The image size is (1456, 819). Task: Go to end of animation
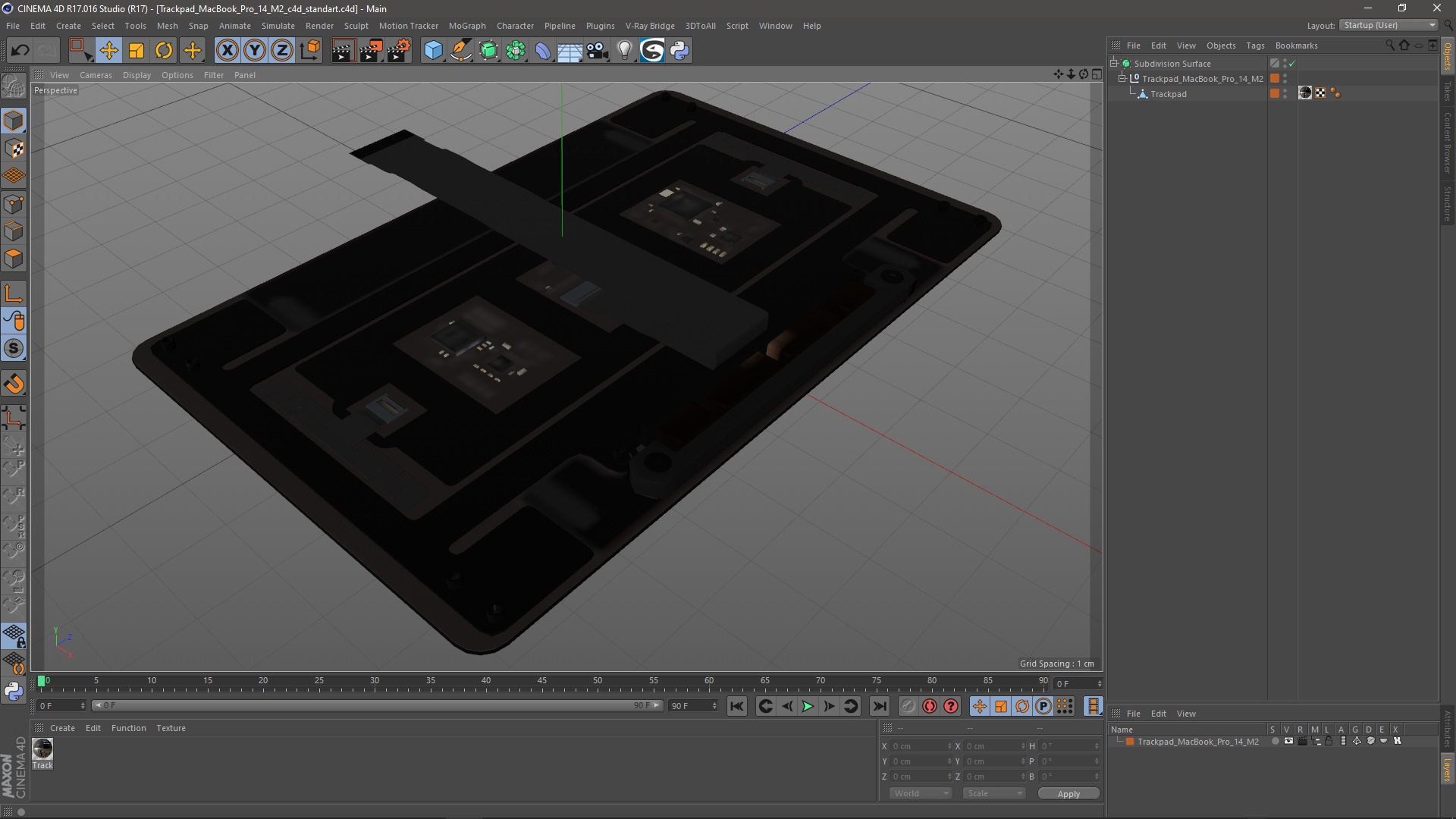pyautogui.click(x=879, y=706)
